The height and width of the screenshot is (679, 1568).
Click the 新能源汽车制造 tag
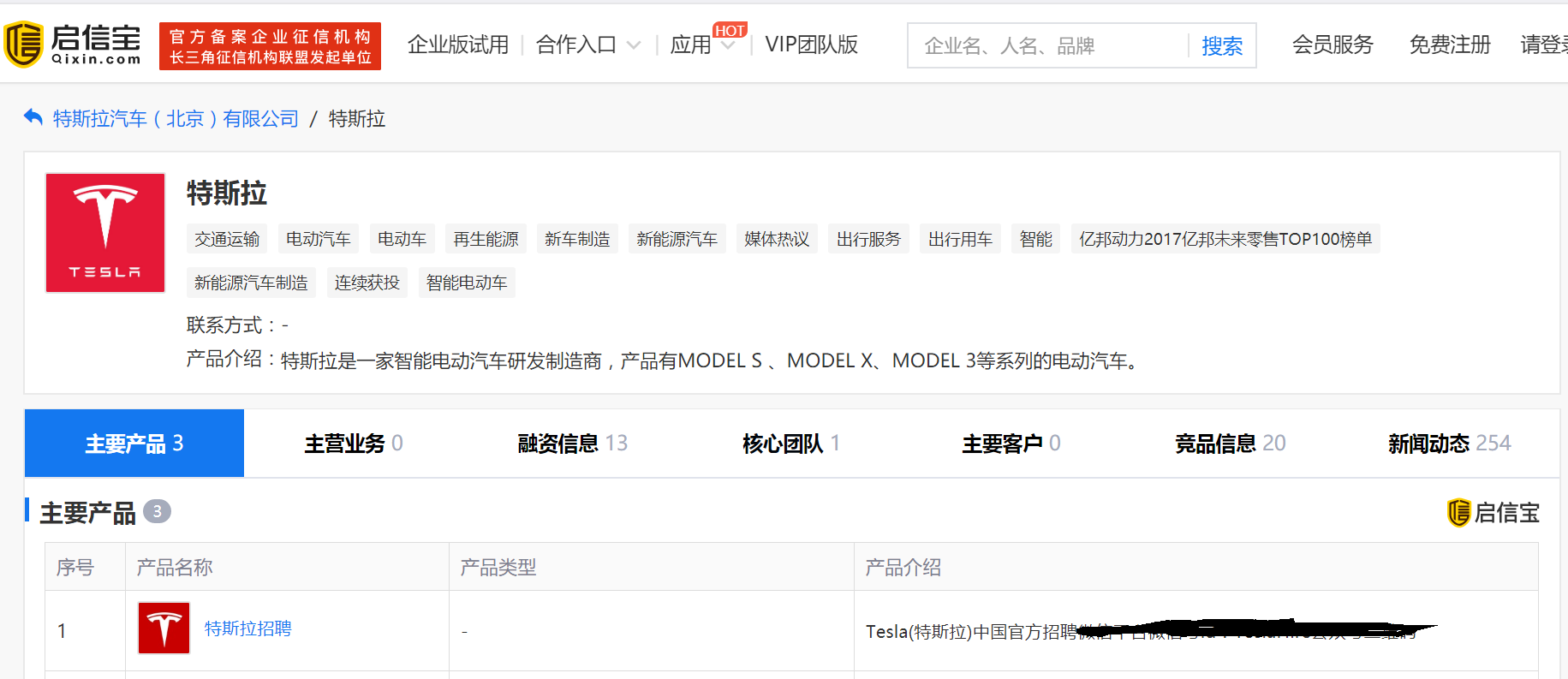[x=251, y=283]
